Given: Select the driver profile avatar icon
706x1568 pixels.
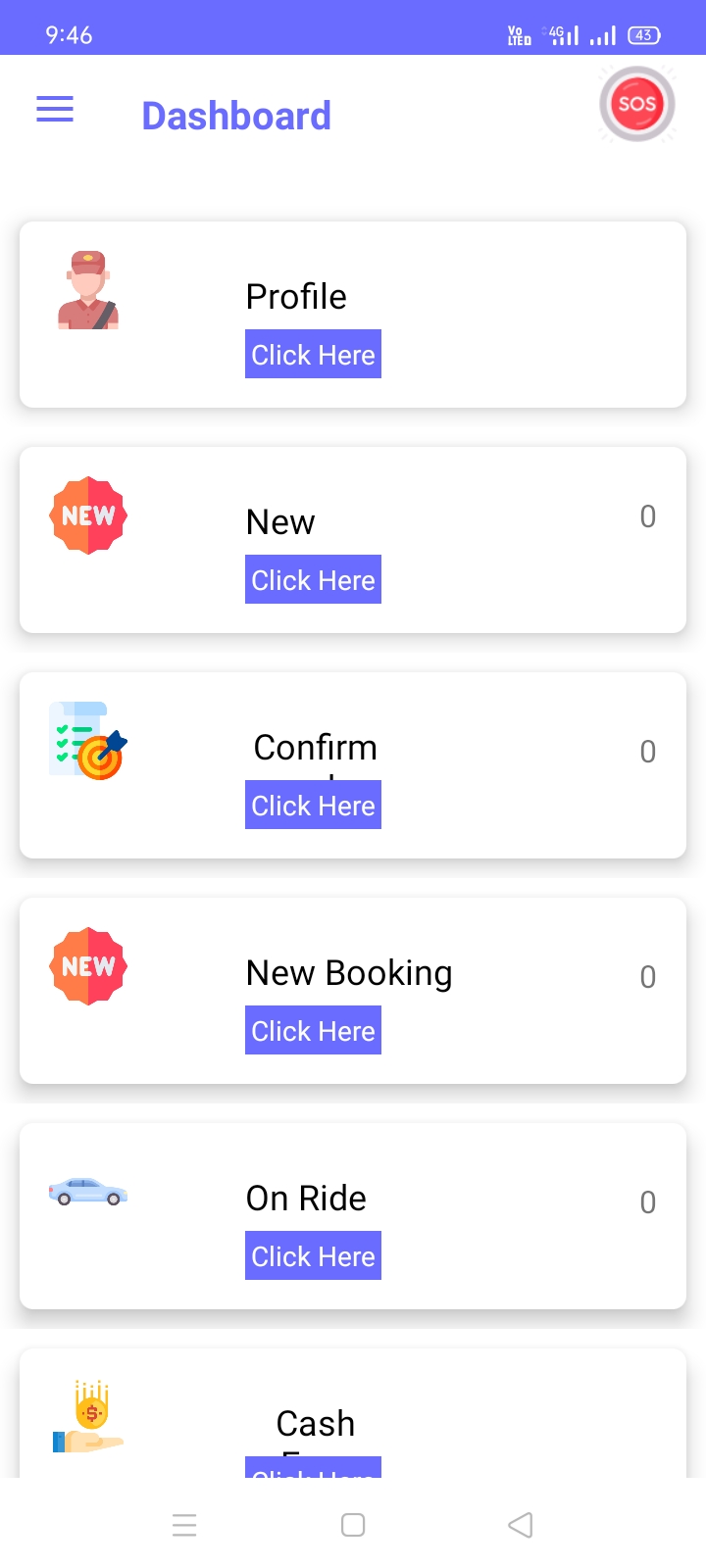Looking at the screenshot, I should [x=88, y=290].
